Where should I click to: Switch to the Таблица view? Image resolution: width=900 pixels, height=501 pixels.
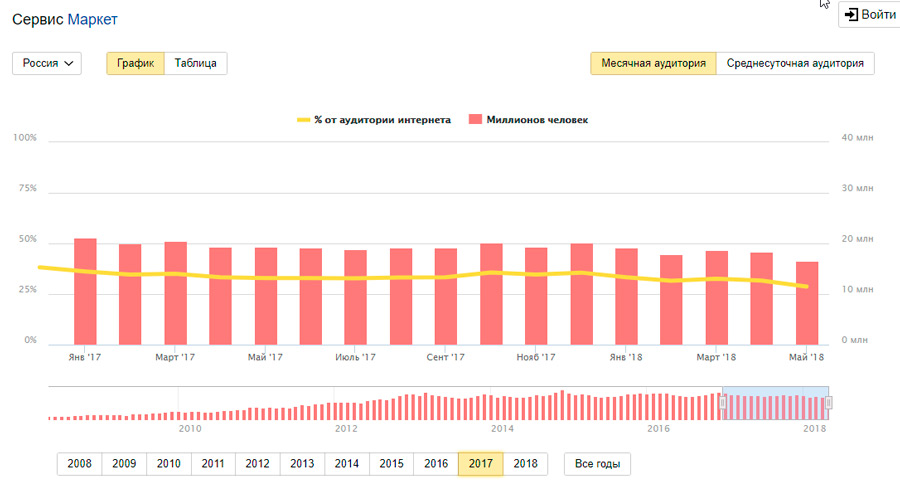coord(195,63)
